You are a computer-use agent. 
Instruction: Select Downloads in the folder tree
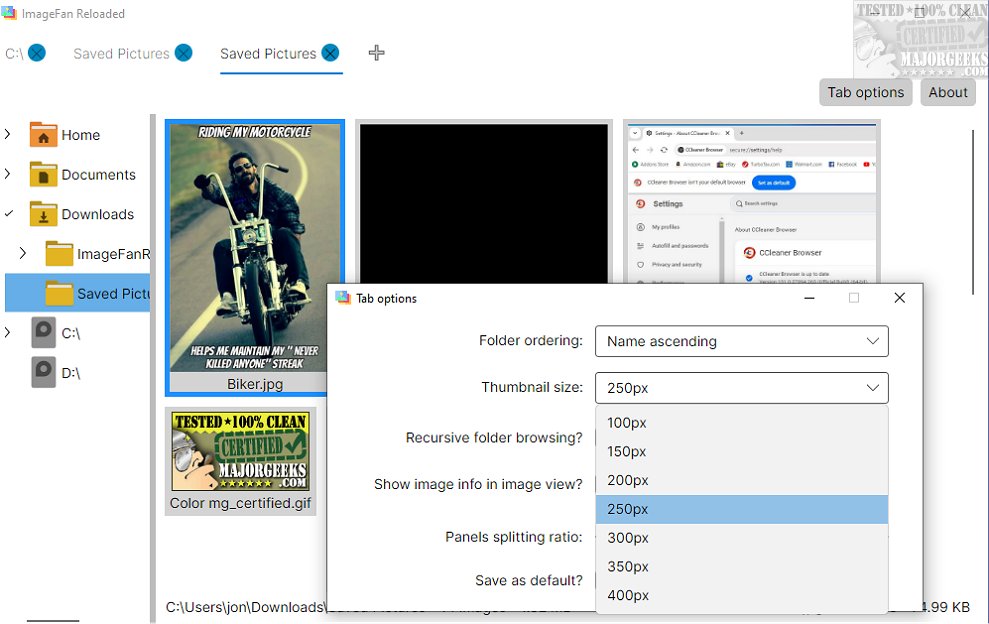(98, 215)
